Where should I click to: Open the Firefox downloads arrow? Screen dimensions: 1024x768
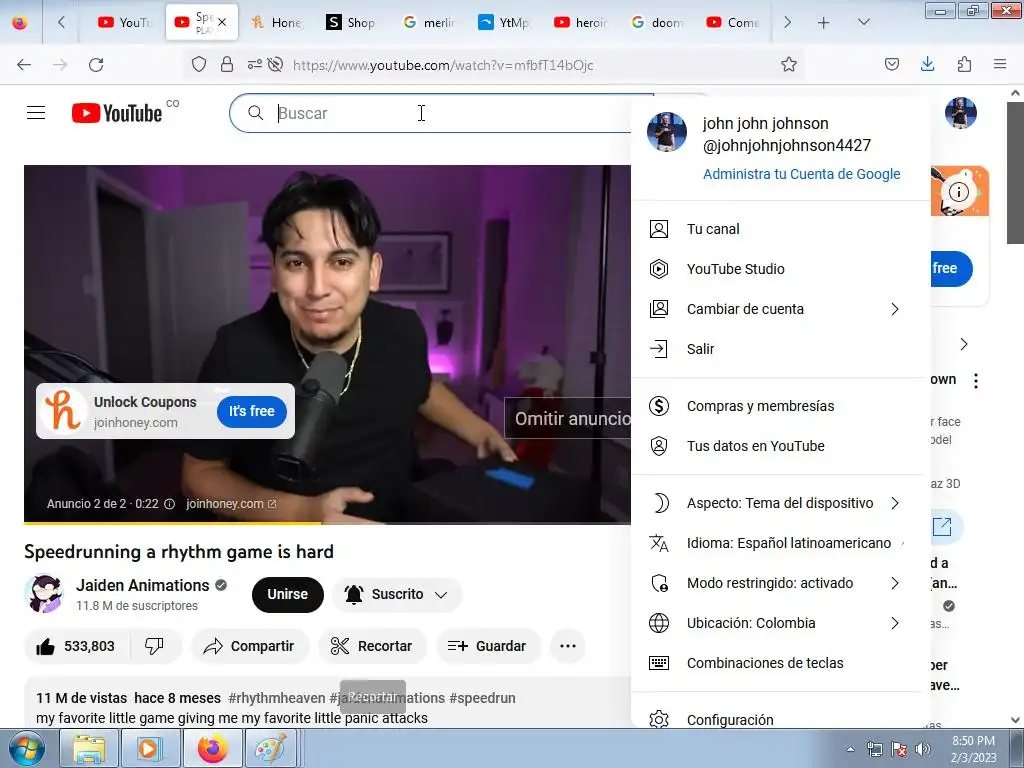927,64
